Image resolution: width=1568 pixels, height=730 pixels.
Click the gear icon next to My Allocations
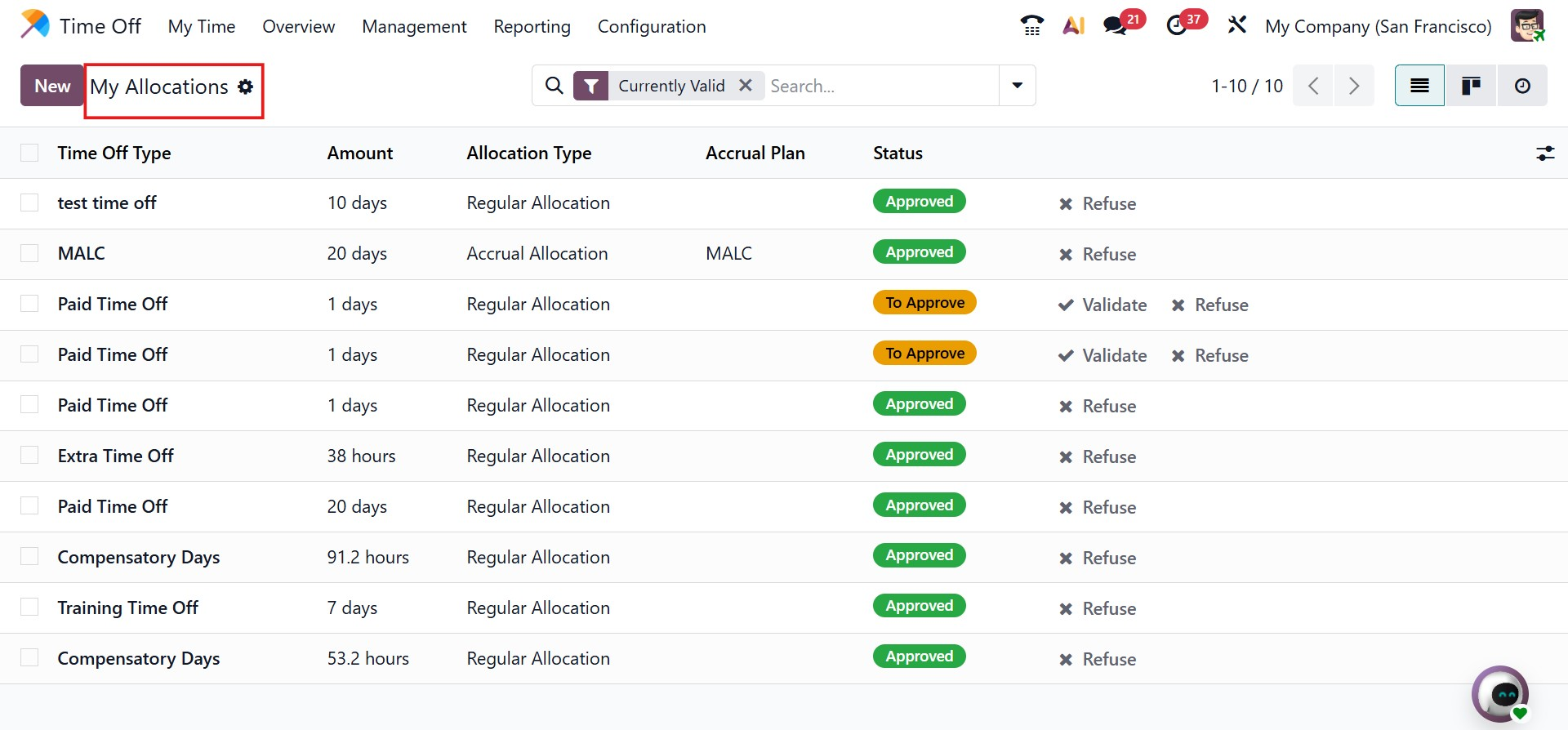(246, 87)
